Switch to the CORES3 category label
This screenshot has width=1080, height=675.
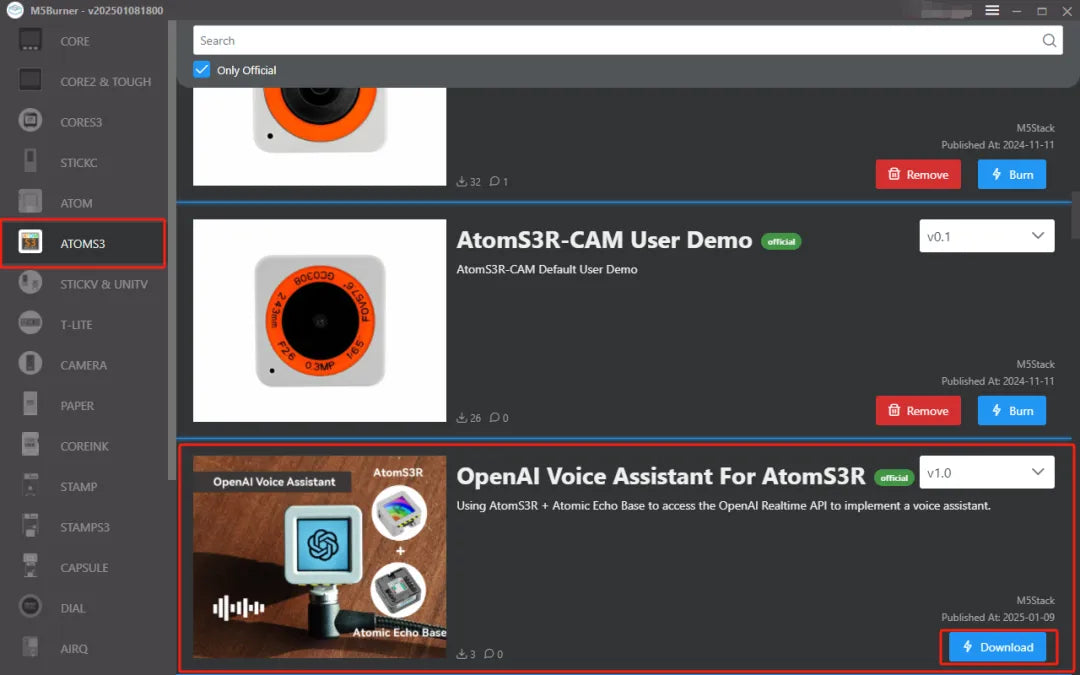[x=81, y=122]
